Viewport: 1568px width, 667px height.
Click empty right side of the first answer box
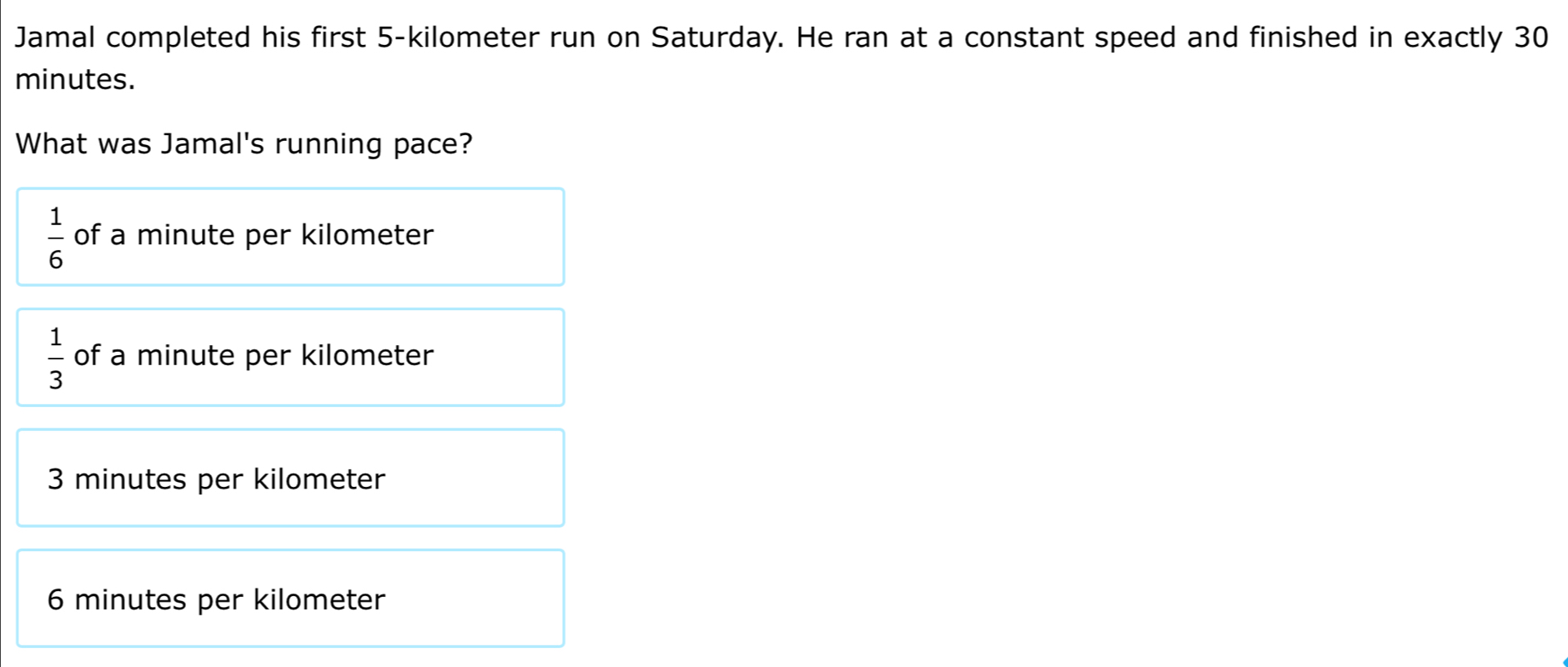click(500, 237)
